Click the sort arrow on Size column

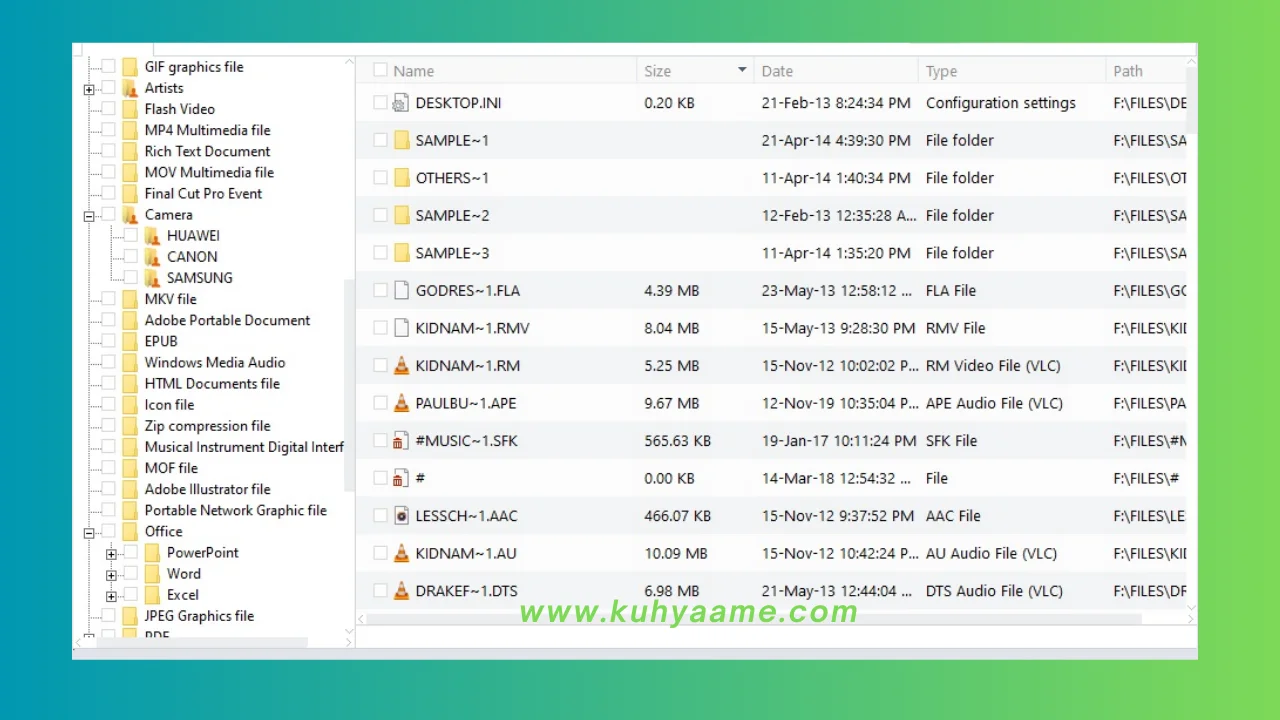click(x=742, y=70)
